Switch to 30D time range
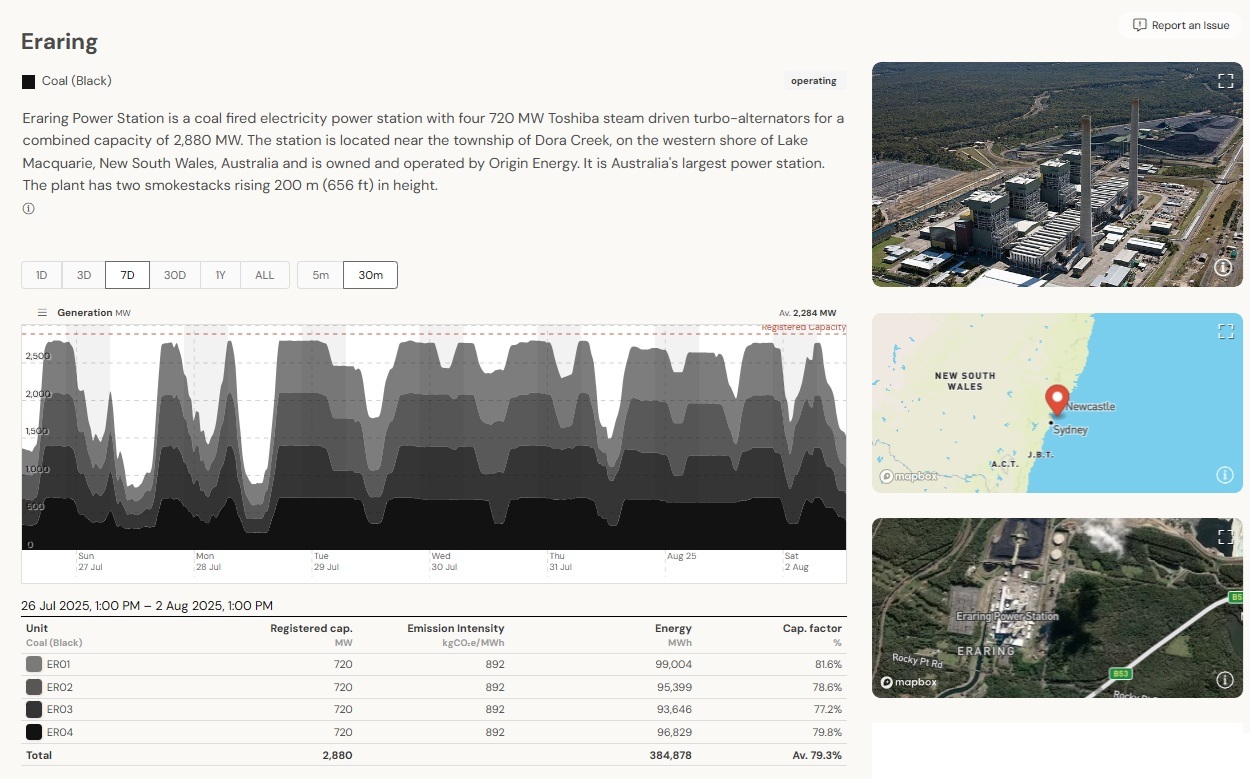 tap(175, 275)
